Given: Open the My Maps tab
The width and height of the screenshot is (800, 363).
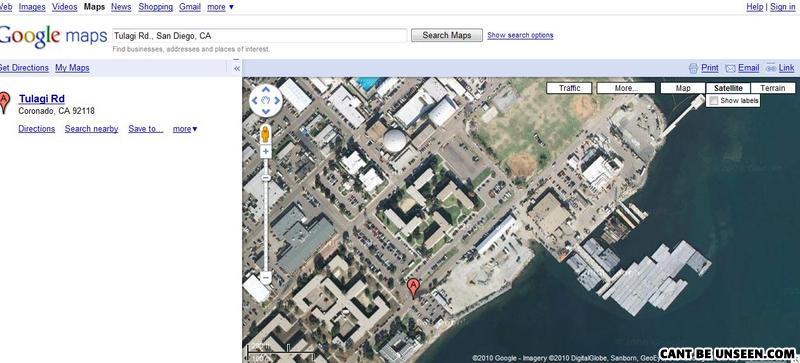Looking at the screenshot, I should click(72, 68).
